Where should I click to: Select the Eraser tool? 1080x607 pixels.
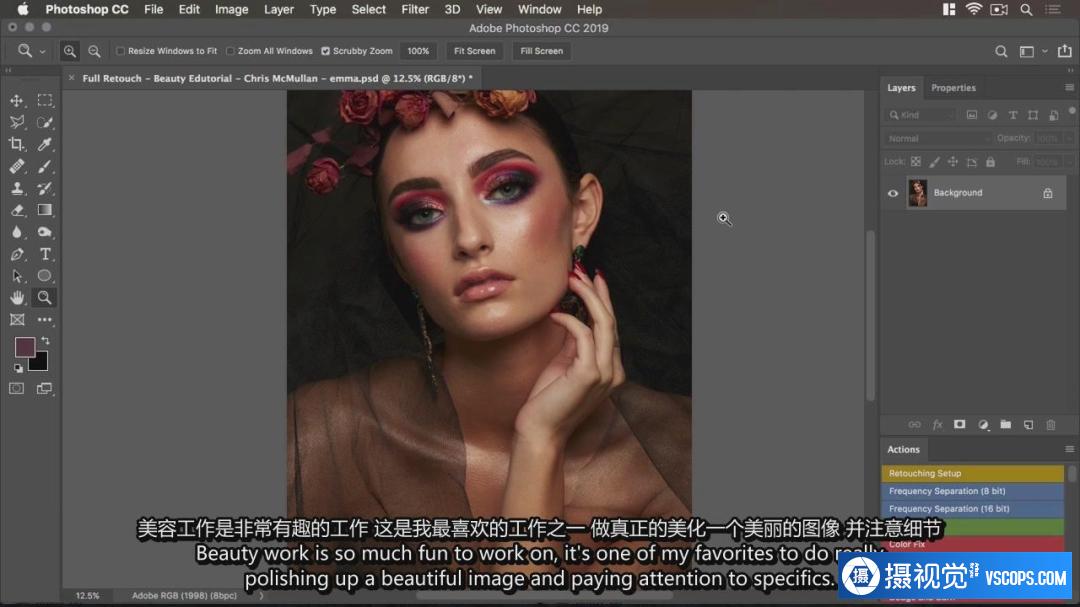(17, 210)
